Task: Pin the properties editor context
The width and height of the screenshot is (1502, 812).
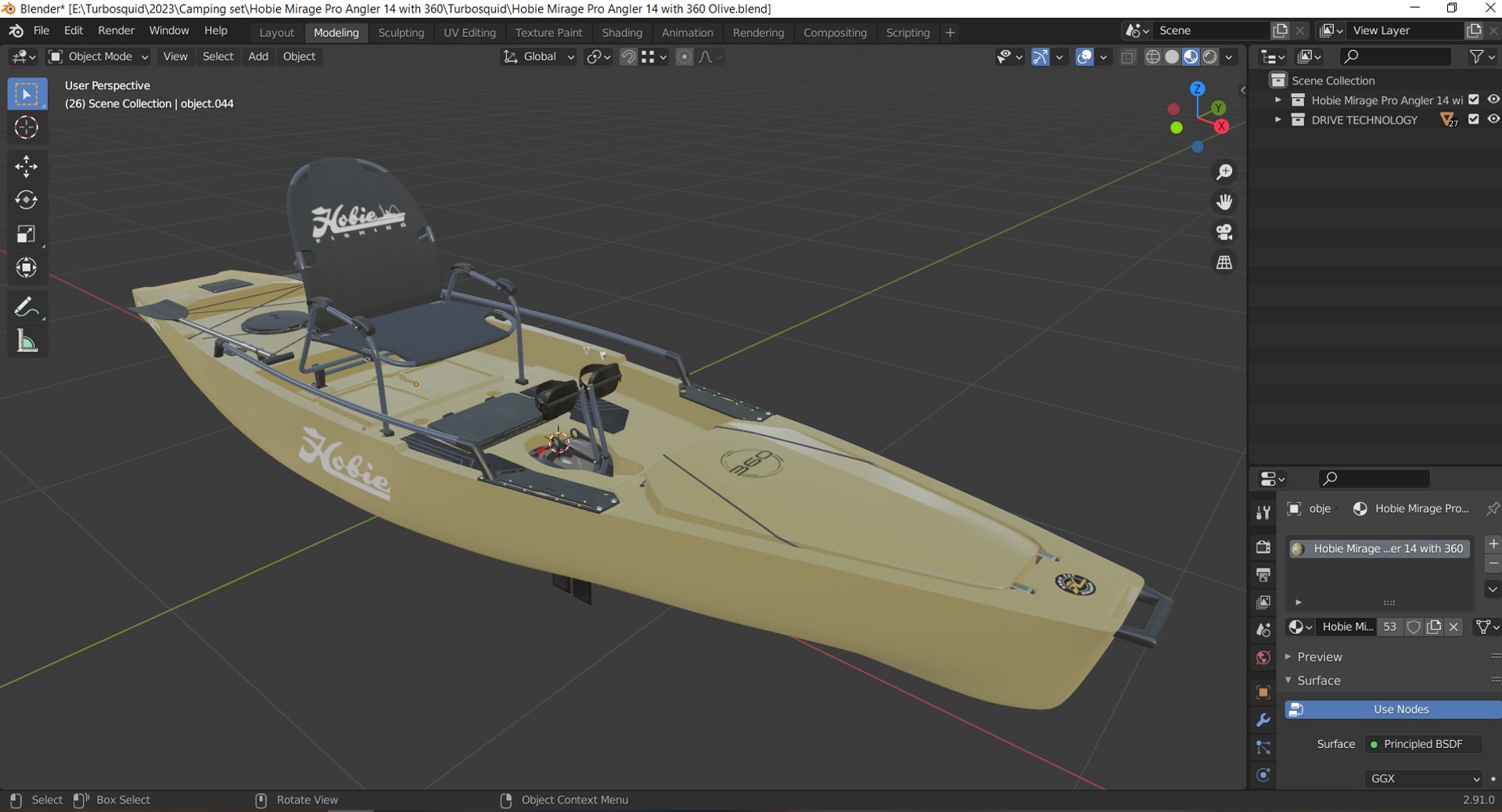Action: pyautogui.click(x=1492, y=508)
